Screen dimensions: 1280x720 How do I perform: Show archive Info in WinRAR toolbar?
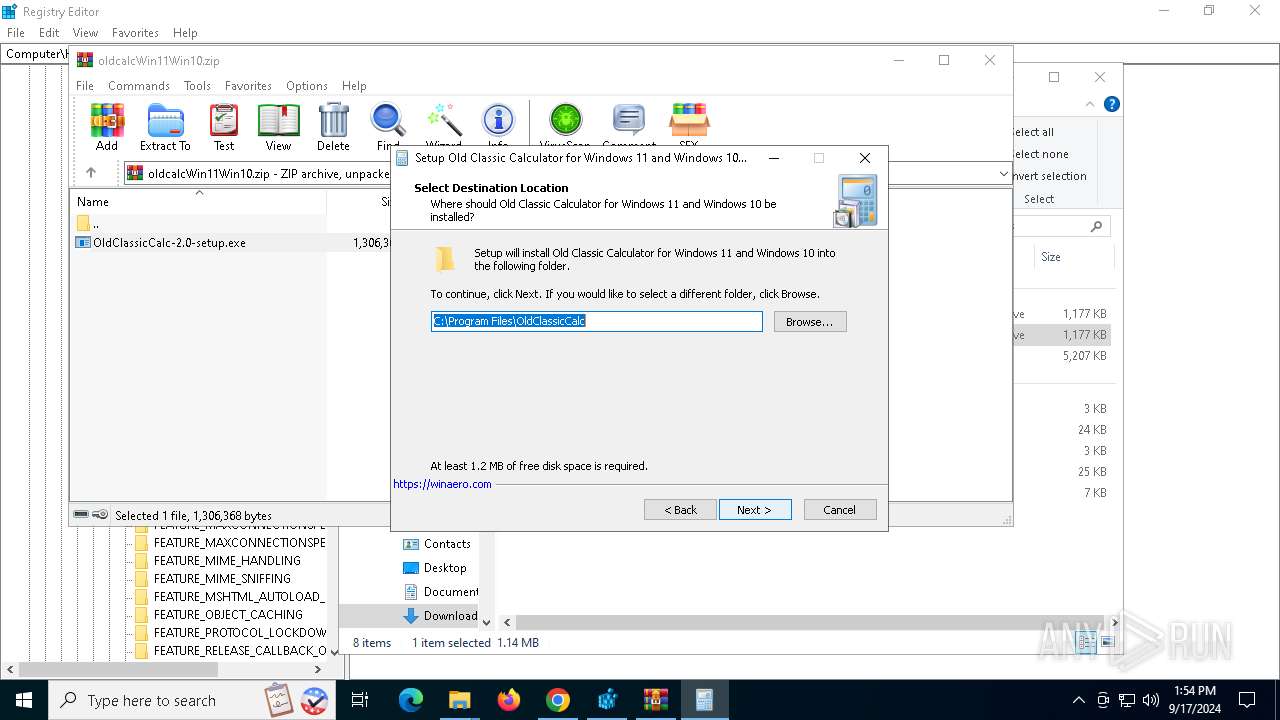[x=498, y=121]
